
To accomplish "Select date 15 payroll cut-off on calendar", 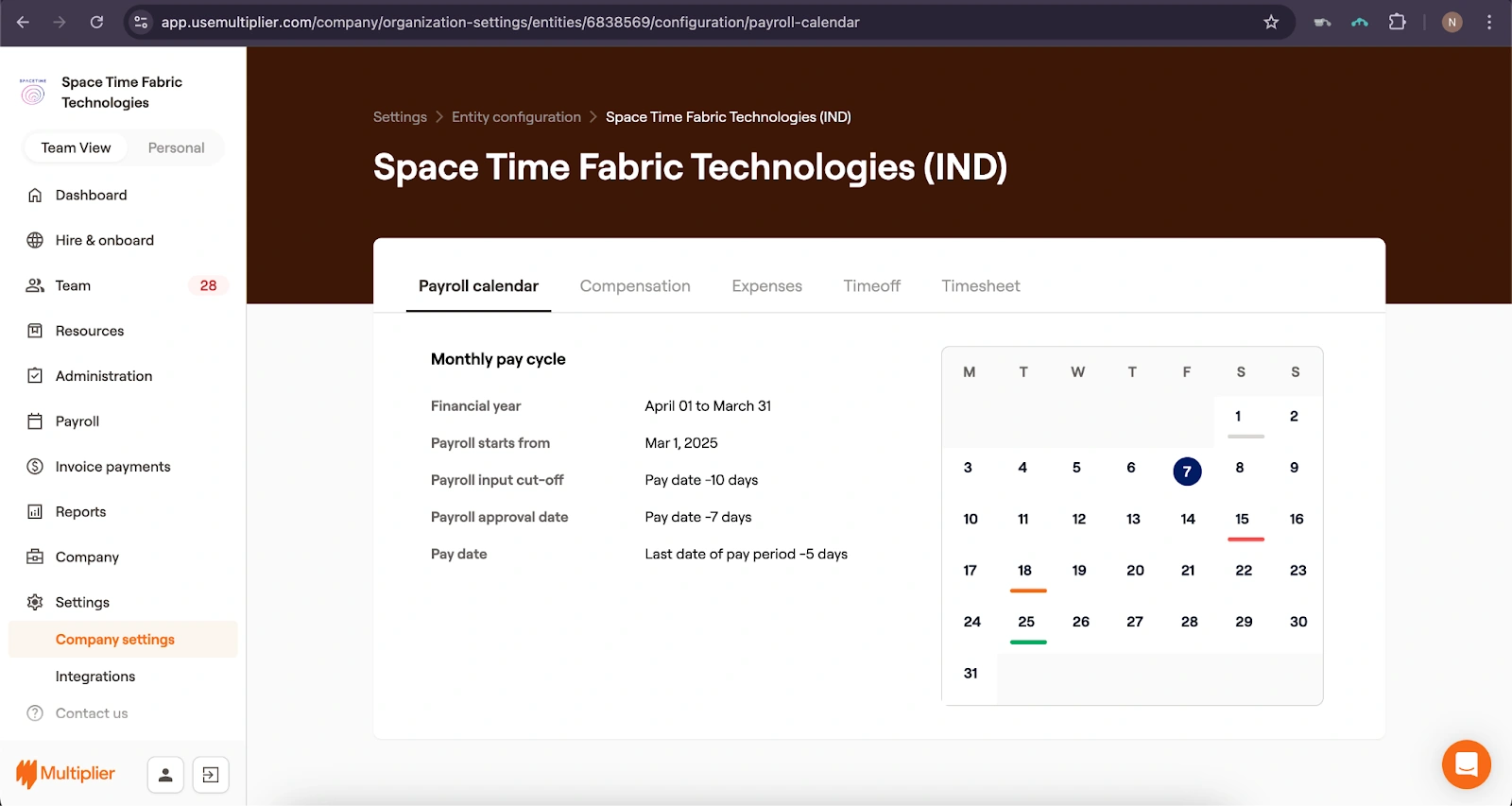I will click(1242, 519).
